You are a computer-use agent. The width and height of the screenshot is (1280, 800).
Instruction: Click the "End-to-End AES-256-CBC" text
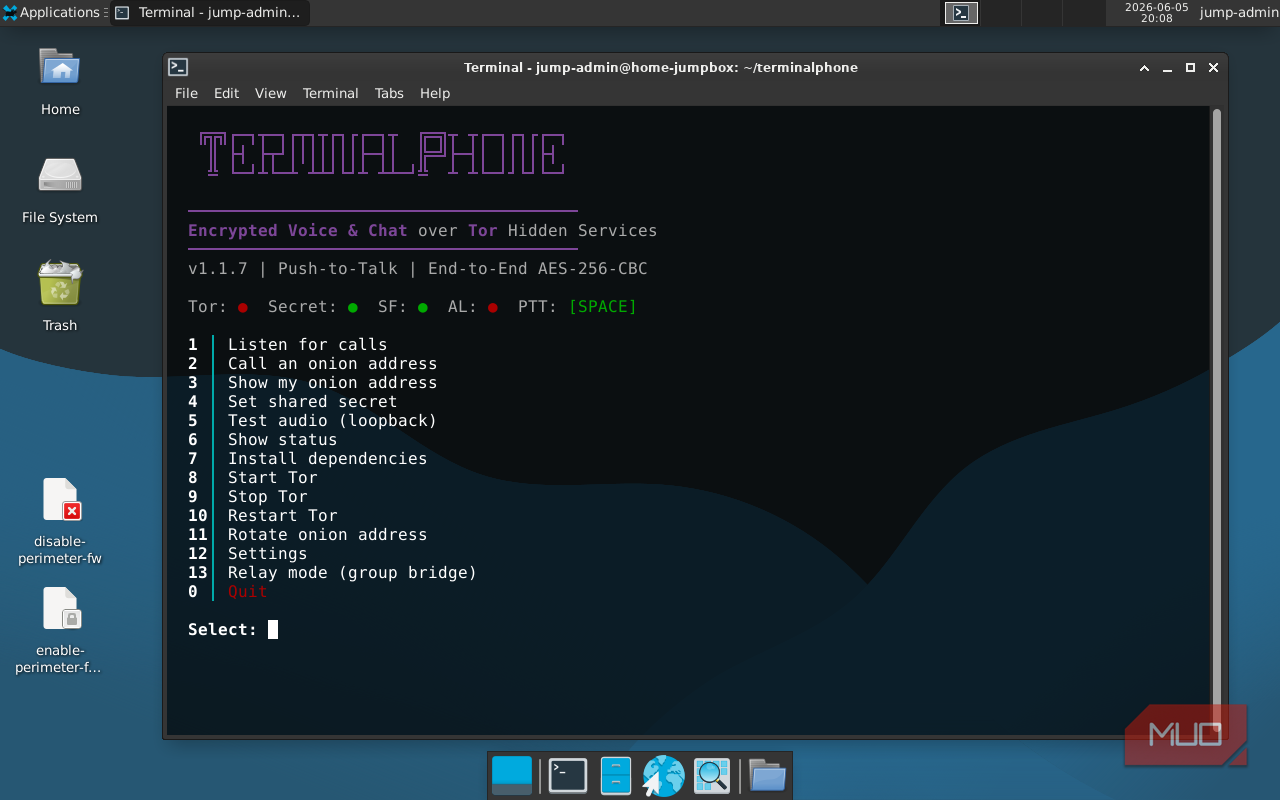537,268
